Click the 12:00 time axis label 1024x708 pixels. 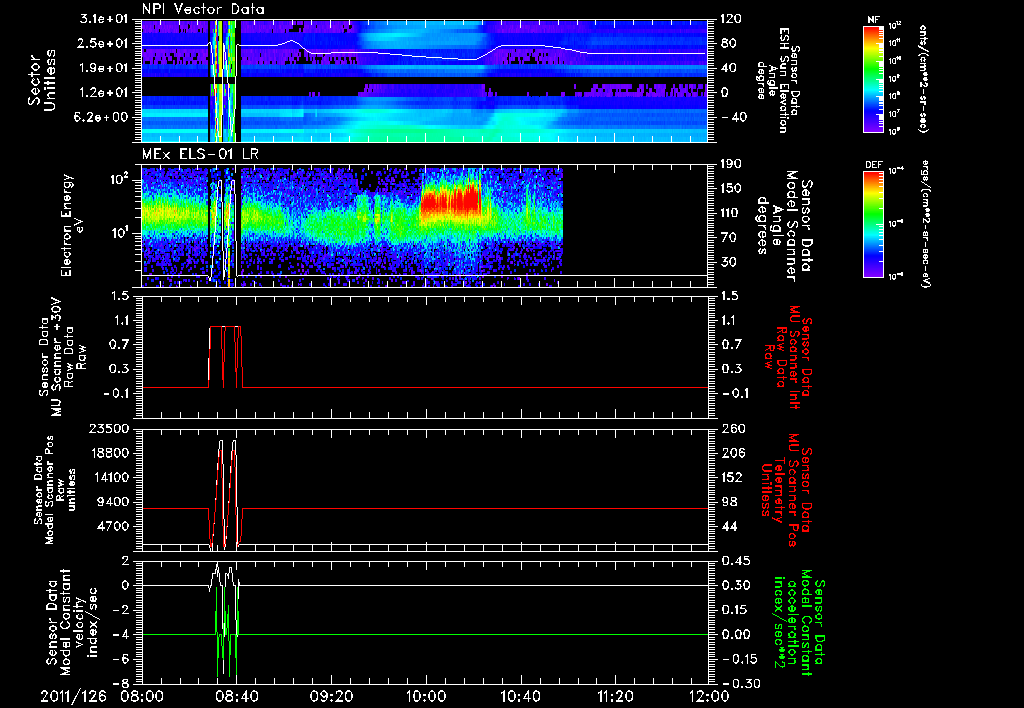(709, 696)
